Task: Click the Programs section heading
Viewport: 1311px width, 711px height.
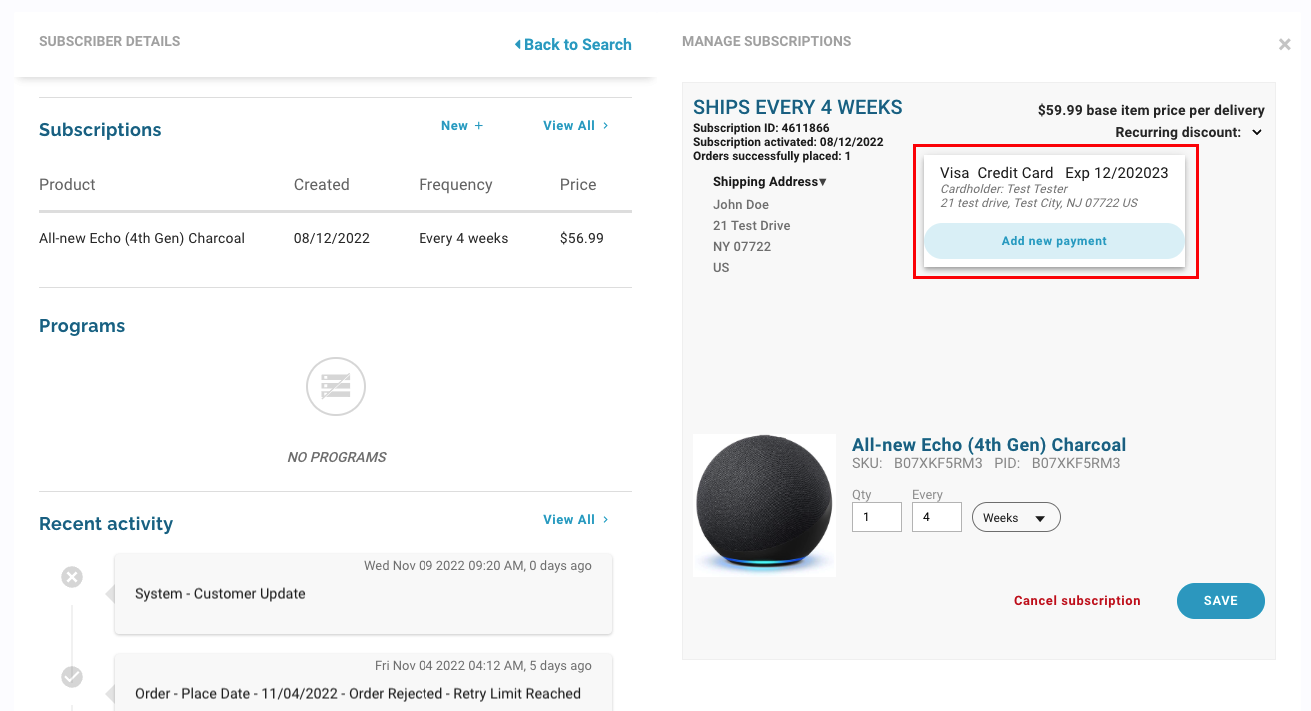Action: coord(82,326)
